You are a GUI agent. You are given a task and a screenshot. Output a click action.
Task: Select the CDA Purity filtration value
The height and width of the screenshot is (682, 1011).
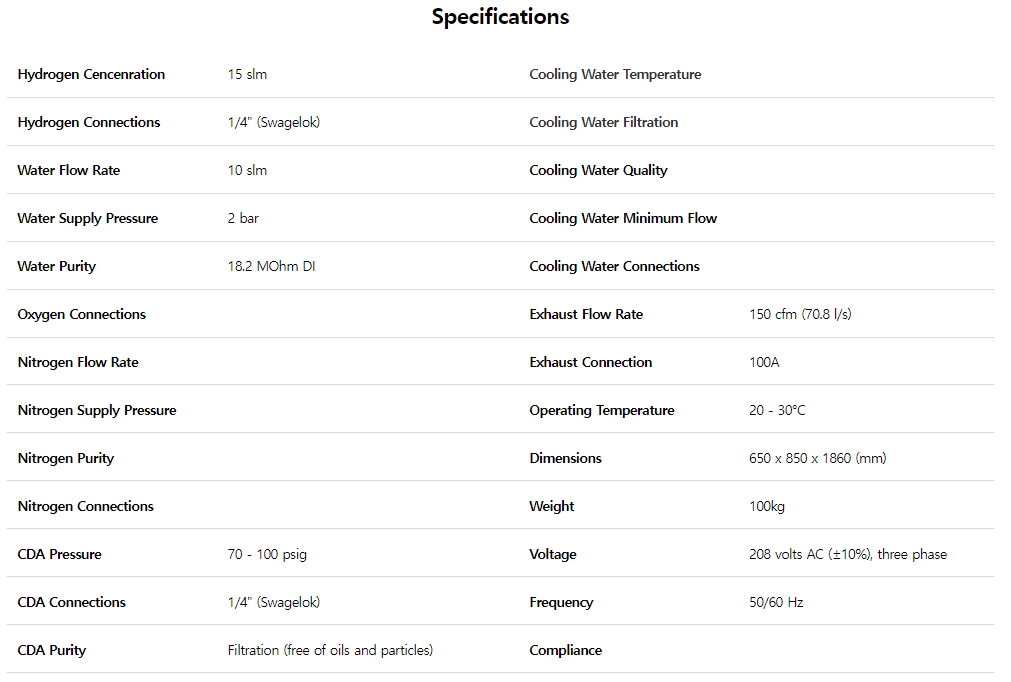[330, 650]
